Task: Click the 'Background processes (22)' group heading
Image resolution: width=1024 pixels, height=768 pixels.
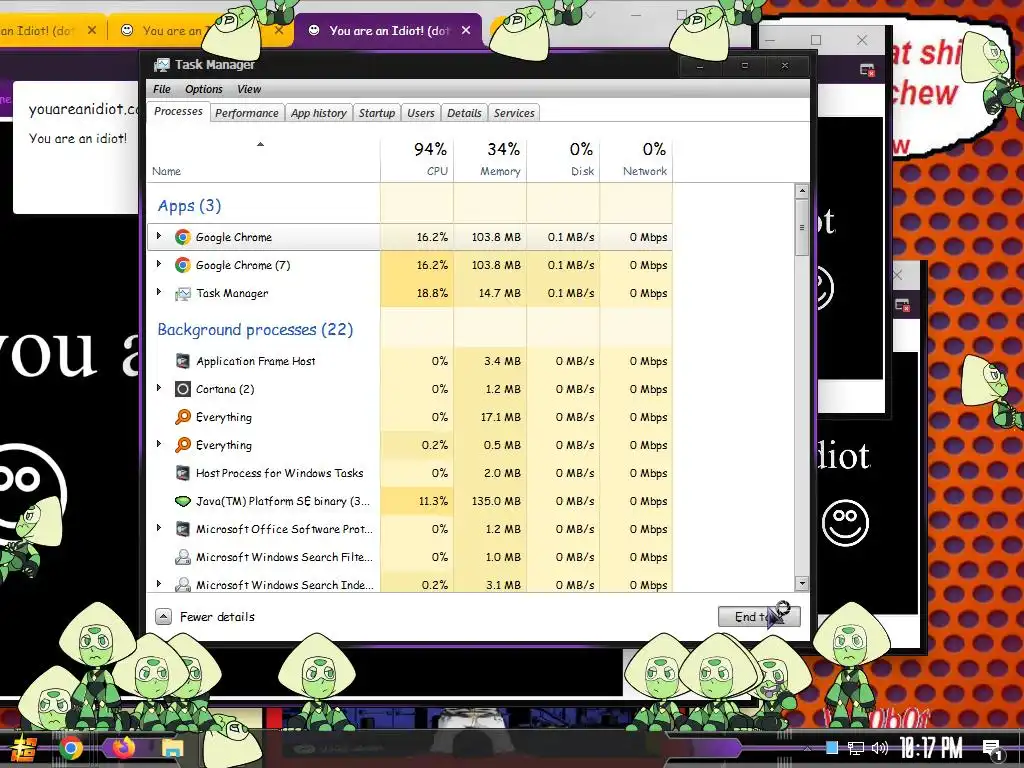Action: 255,329
